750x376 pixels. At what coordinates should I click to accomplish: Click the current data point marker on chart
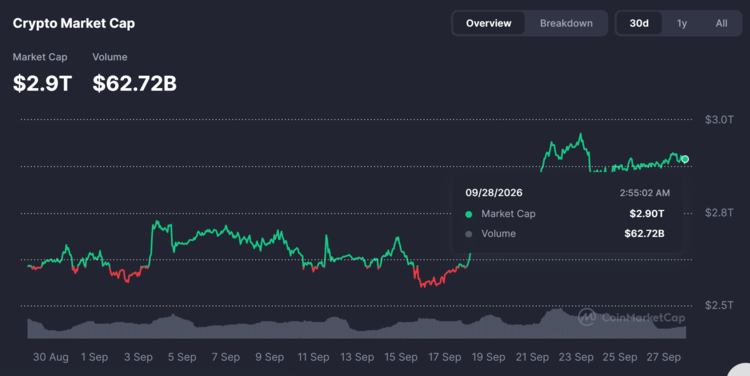(x=685, y=159)
